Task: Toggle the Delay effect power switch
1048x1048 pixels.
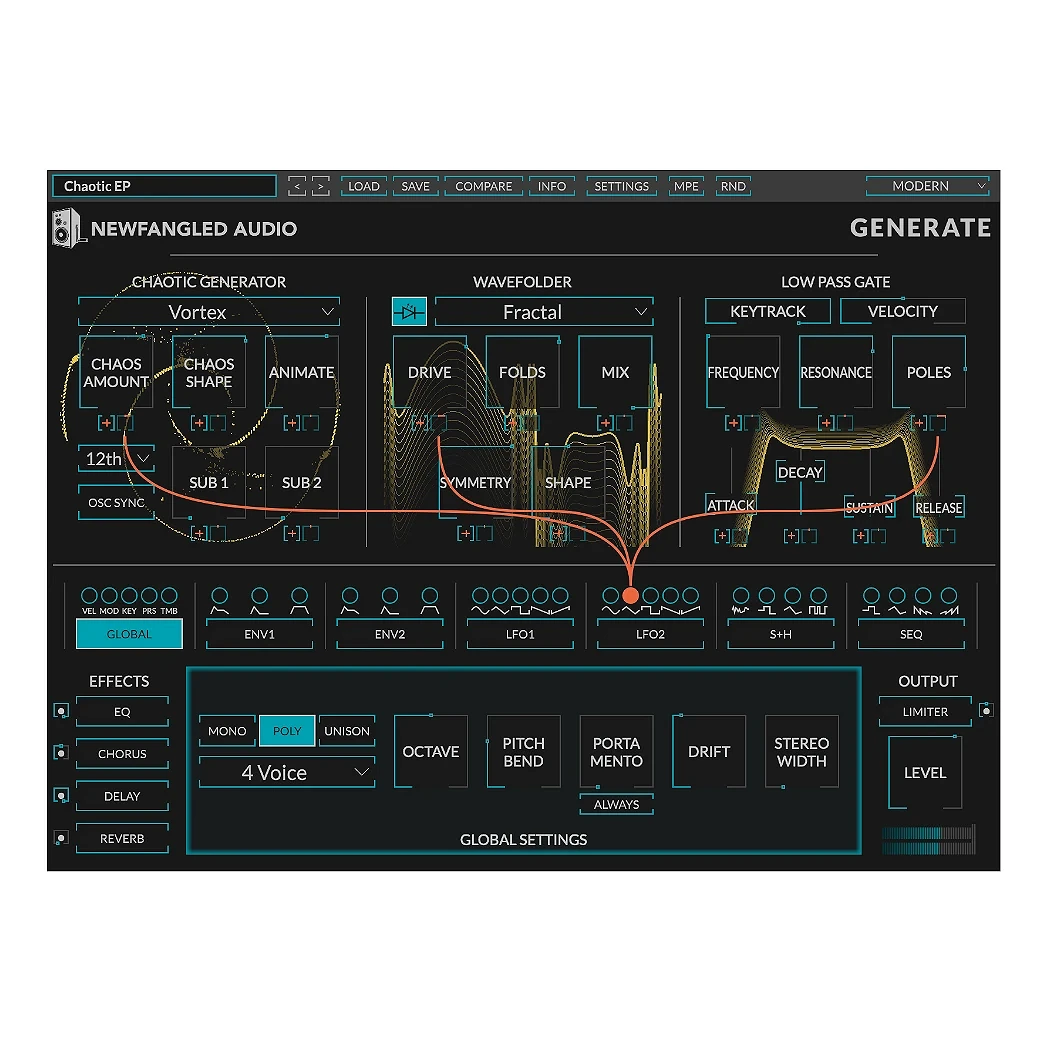Action: pos(61,795)
